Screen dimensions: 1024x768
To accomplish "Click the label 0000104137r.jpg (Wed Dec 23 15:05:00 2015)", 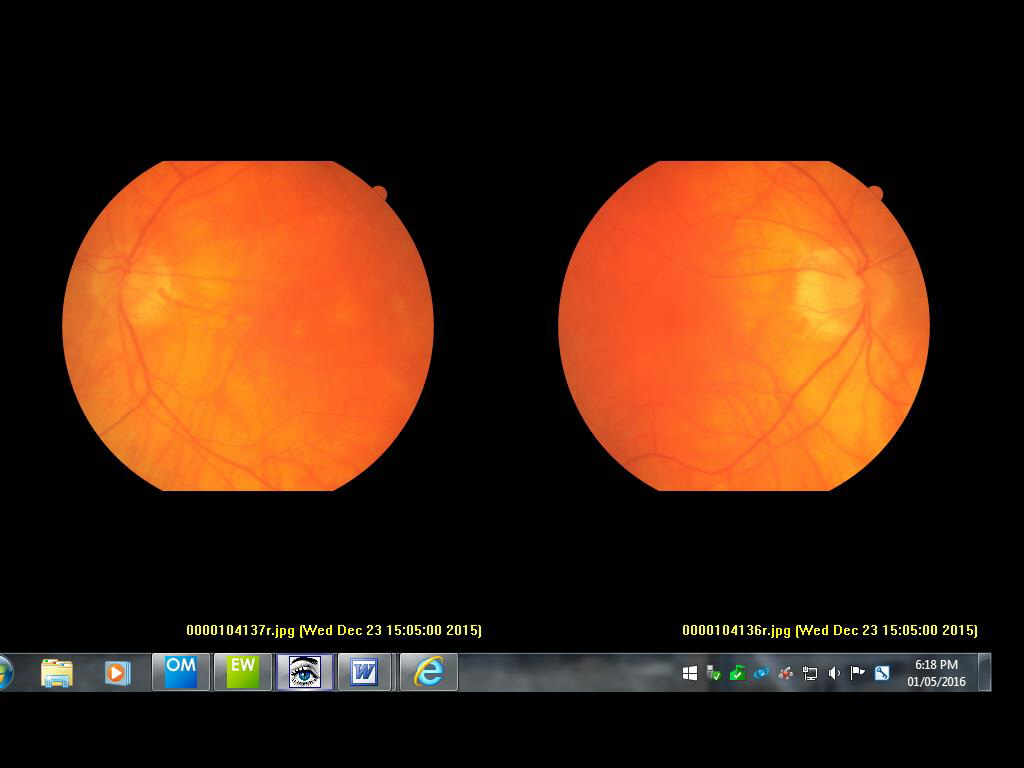I will tap(334, 630).
